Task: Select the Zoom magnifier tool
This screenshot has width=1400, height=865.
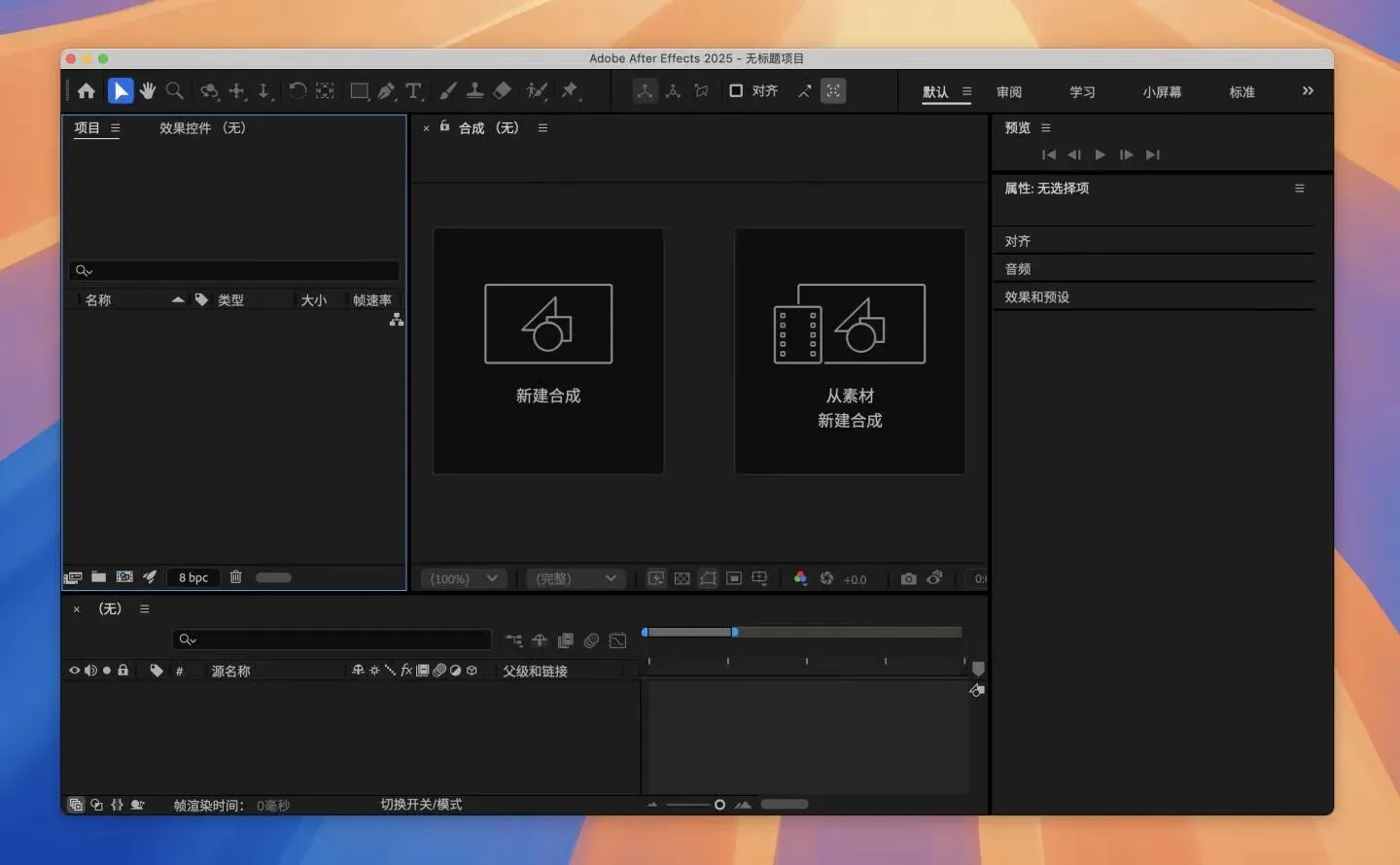Action: (175, 91)
